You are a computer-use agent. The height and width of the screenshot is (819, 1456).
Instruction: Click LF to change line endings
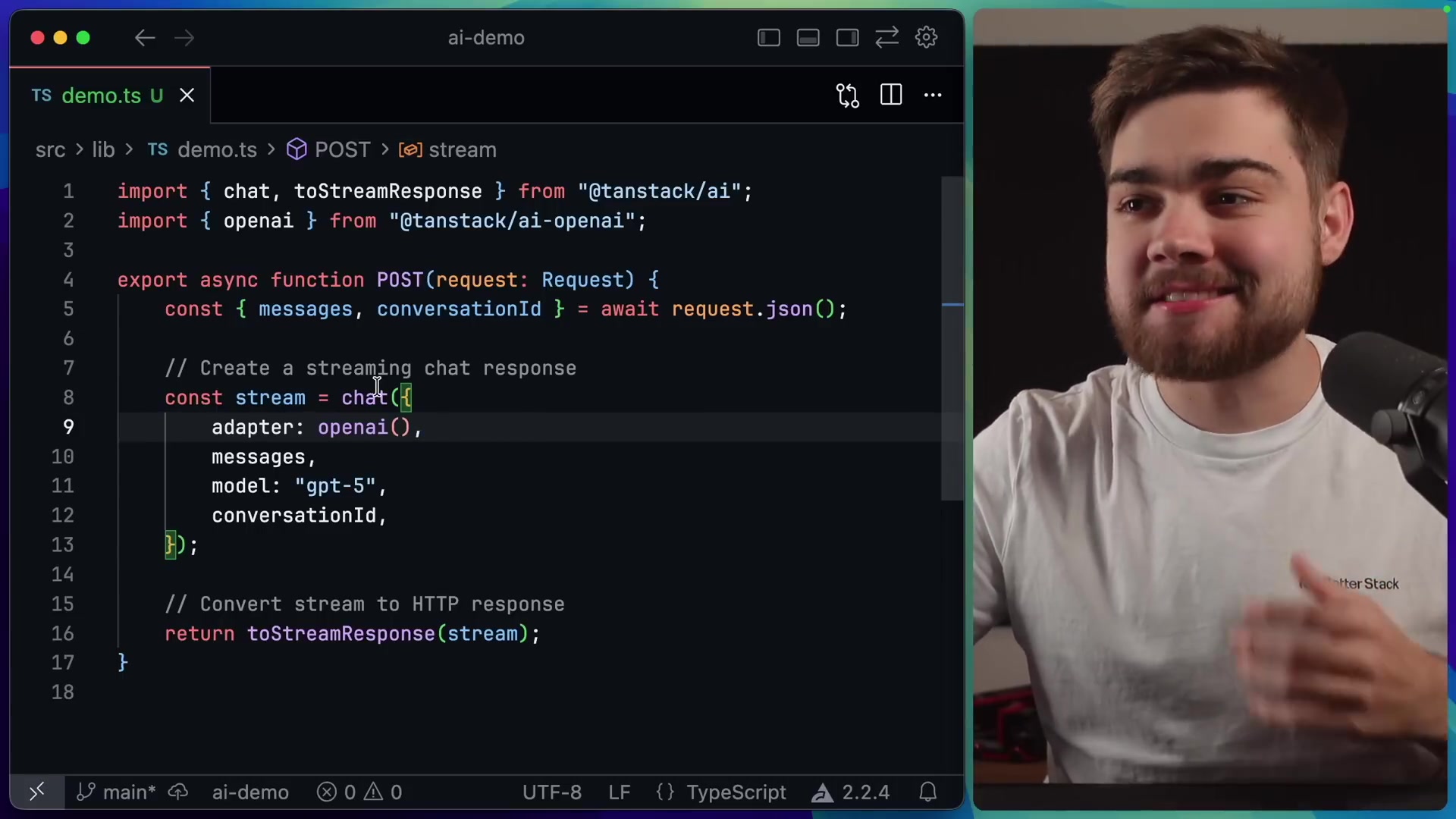click(x=619, y=792)
